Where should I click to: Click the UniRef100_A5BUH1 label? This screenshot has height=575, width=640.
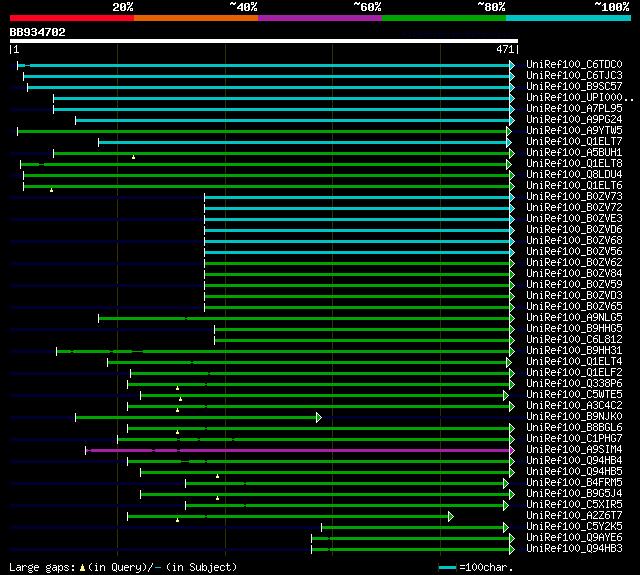574,153
